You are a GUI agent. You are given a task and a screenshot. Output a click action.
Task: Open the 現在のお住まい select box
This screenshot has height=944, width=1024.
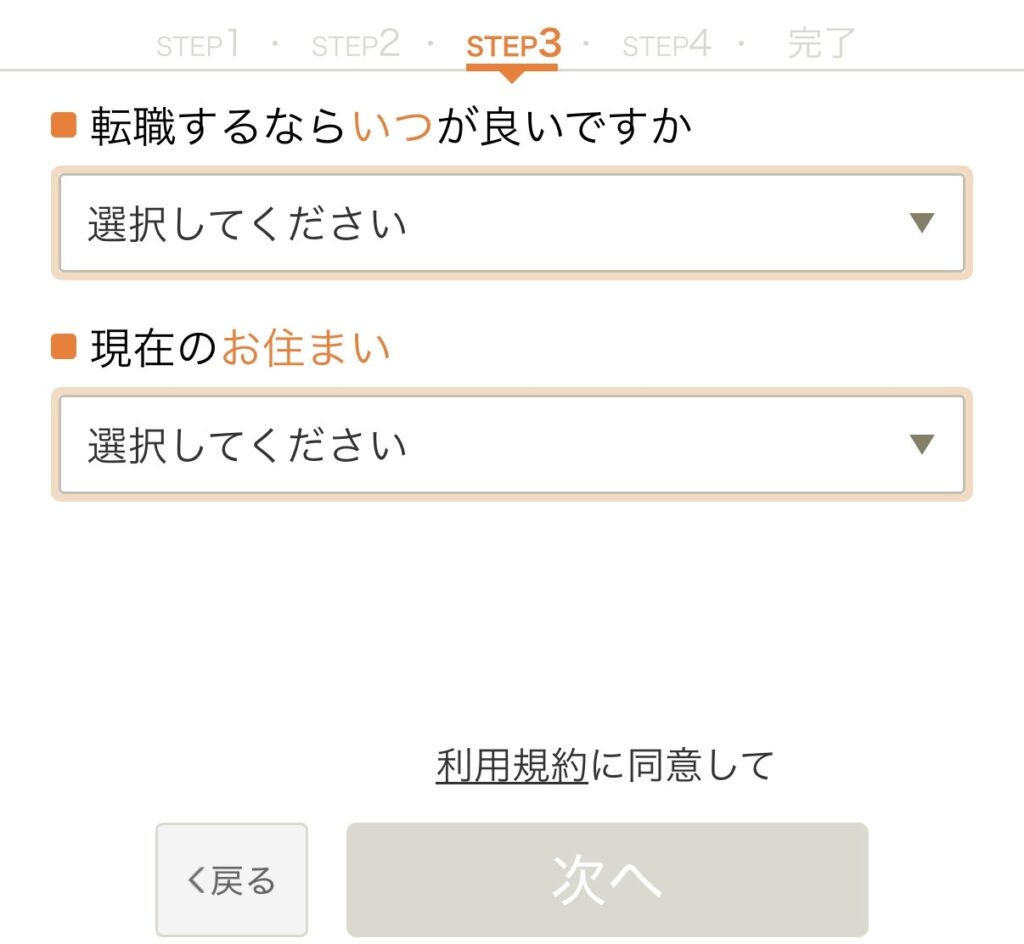511,444
